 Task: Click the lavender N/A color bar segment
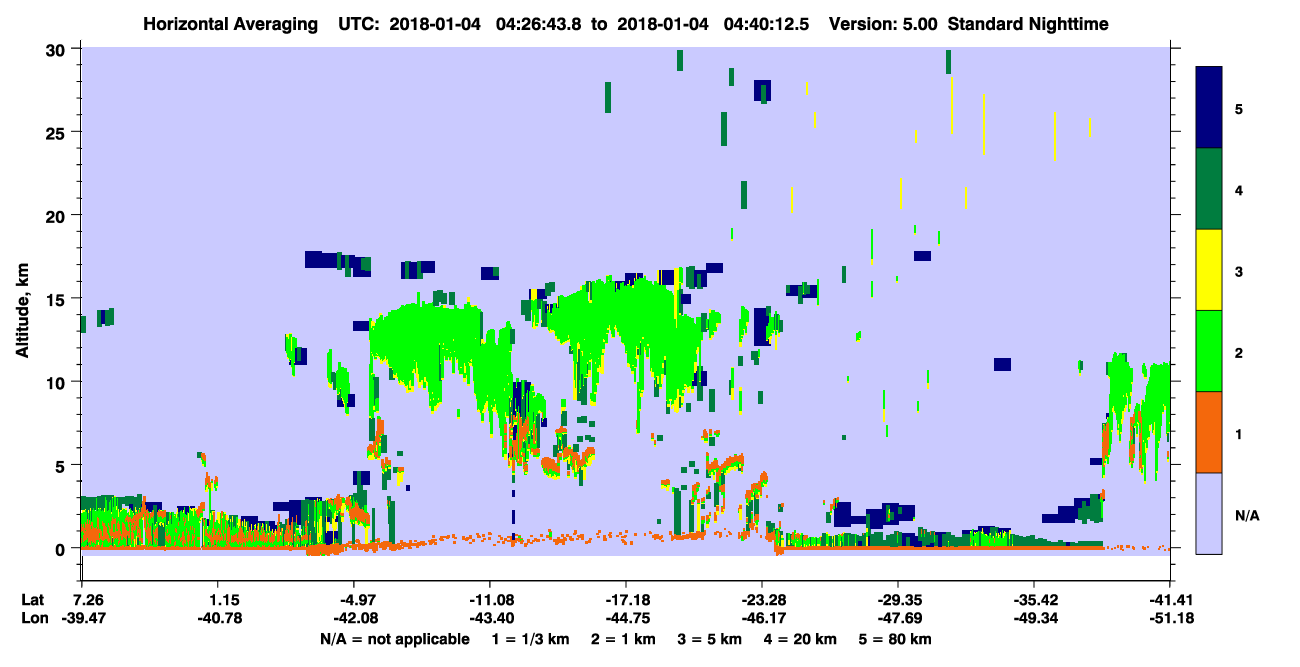click(1209, 513)
